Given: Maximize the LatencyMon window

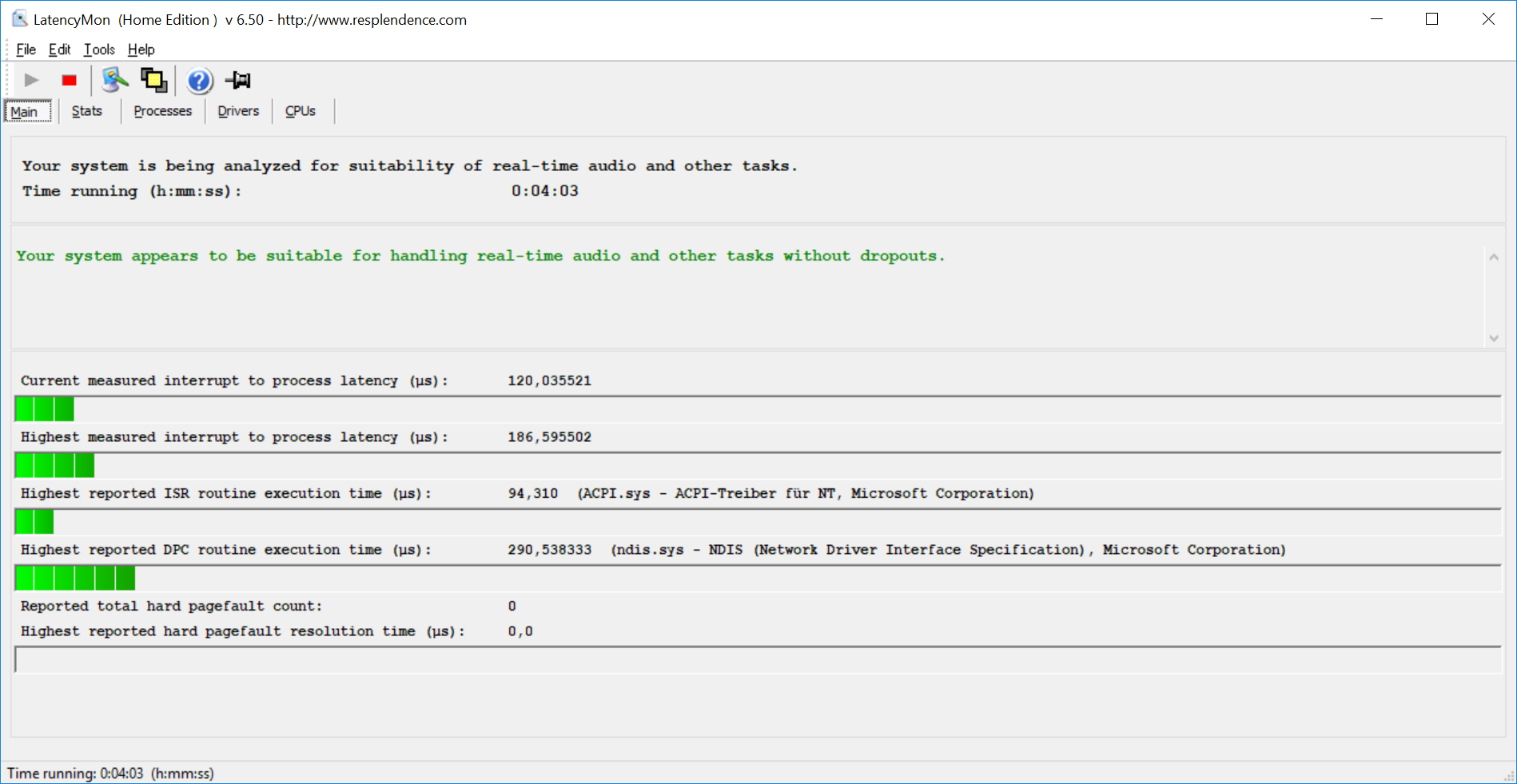Looking at the screenshot, I should pyautogui.click(x=1432, y=19).
